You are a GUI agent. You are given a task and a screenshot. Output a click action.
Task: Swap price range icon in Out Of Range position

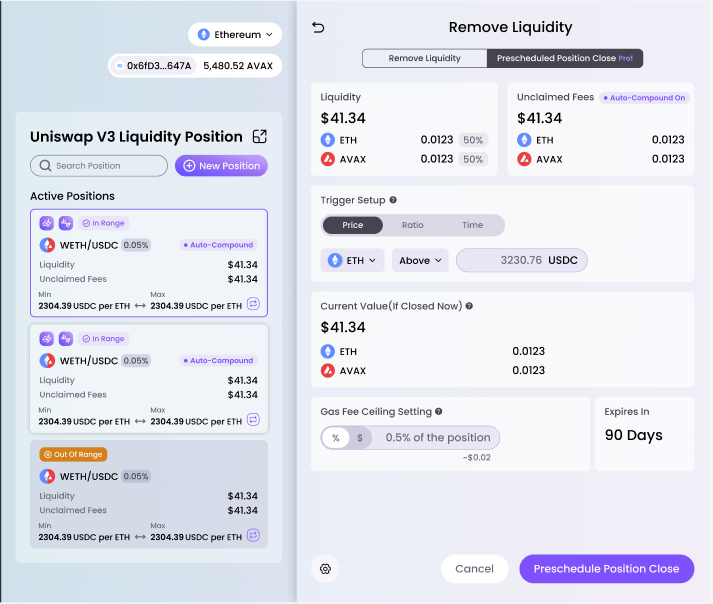pos(253,535)
